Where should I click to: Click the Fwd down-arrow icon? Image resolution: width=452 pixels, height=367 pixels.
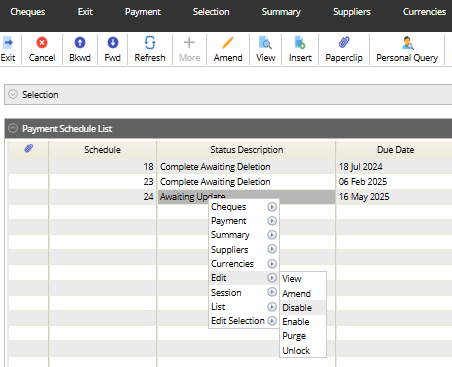(113, 43)
